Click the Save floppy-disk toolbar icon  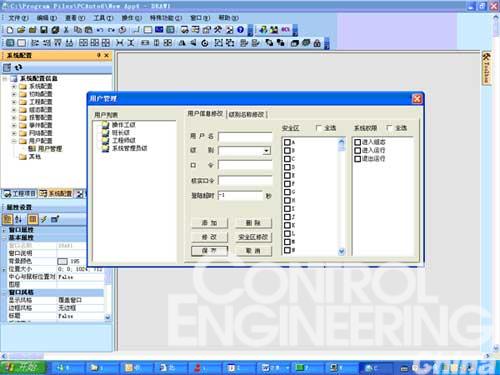[44, 30]
